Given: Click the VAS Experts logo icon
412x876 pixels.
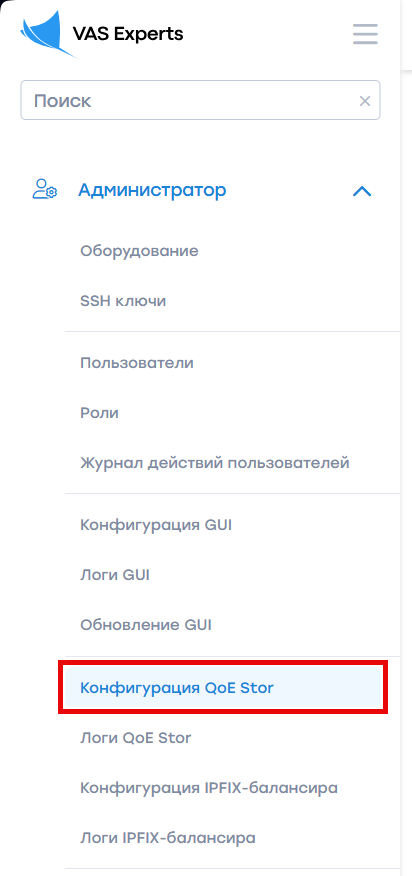Looking at the screenshot, I should click(47, 36).
